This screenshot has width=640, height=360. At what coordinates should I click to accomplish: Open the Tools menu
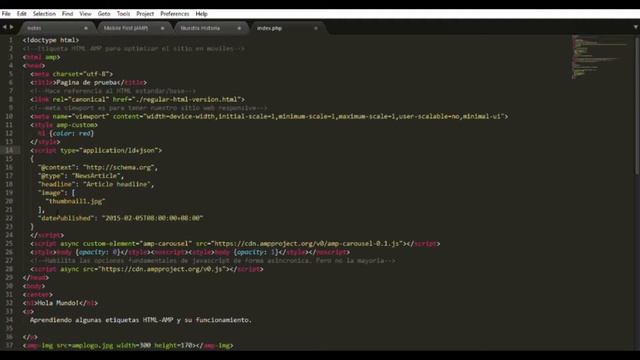point(123,14)
